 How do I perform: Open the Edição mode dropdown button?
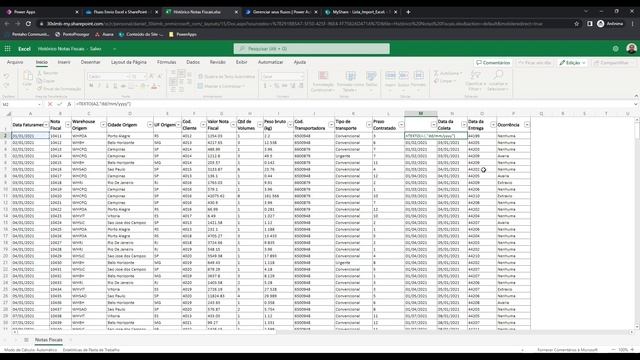coord(573,63)
